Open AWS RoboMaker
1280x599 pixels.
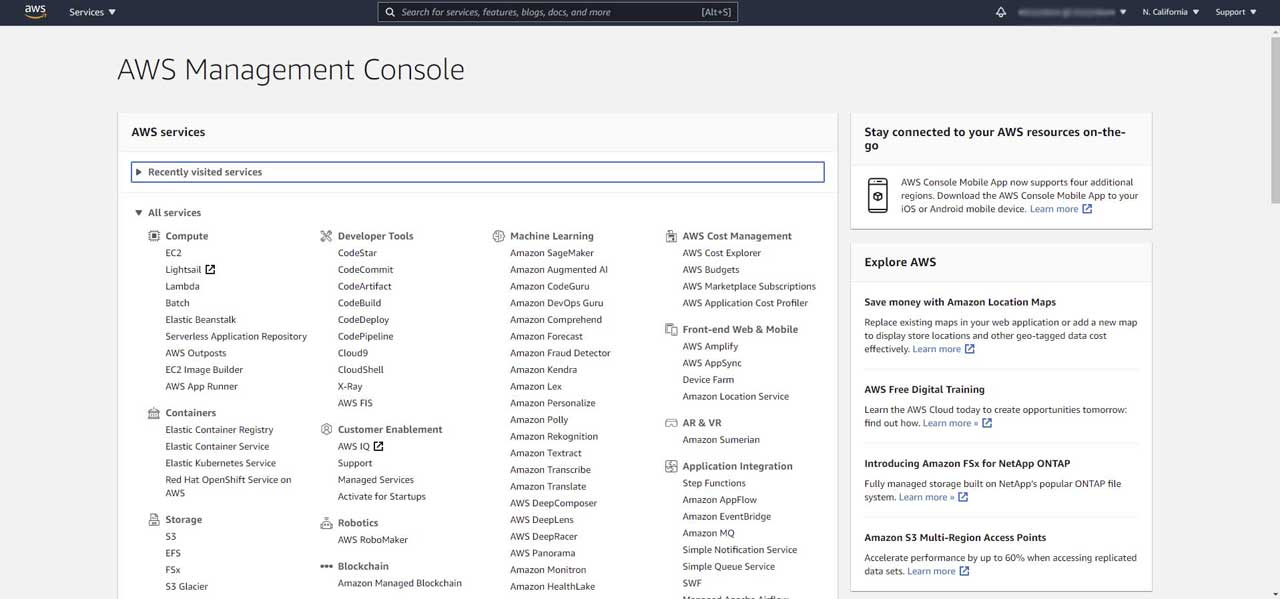(x=373, y=540)
